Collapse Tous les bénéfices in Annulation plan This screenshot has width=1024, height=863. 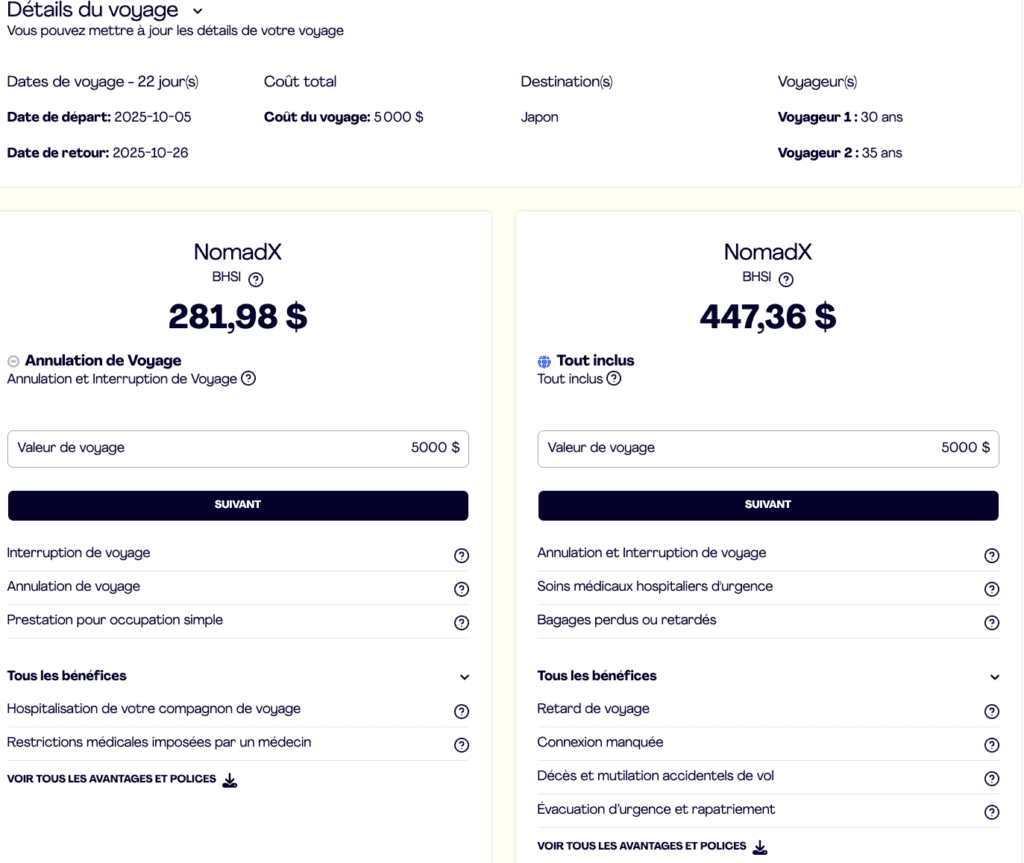pos(464,677)
